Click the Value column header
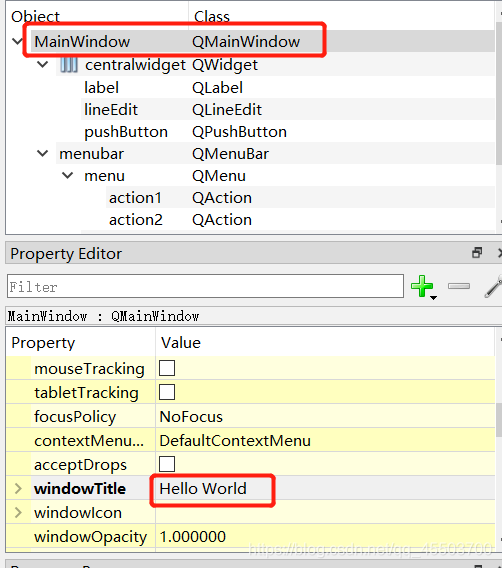The width and height of the screenshot is (502, 568). pyautogui.click(x=180, y=343)
